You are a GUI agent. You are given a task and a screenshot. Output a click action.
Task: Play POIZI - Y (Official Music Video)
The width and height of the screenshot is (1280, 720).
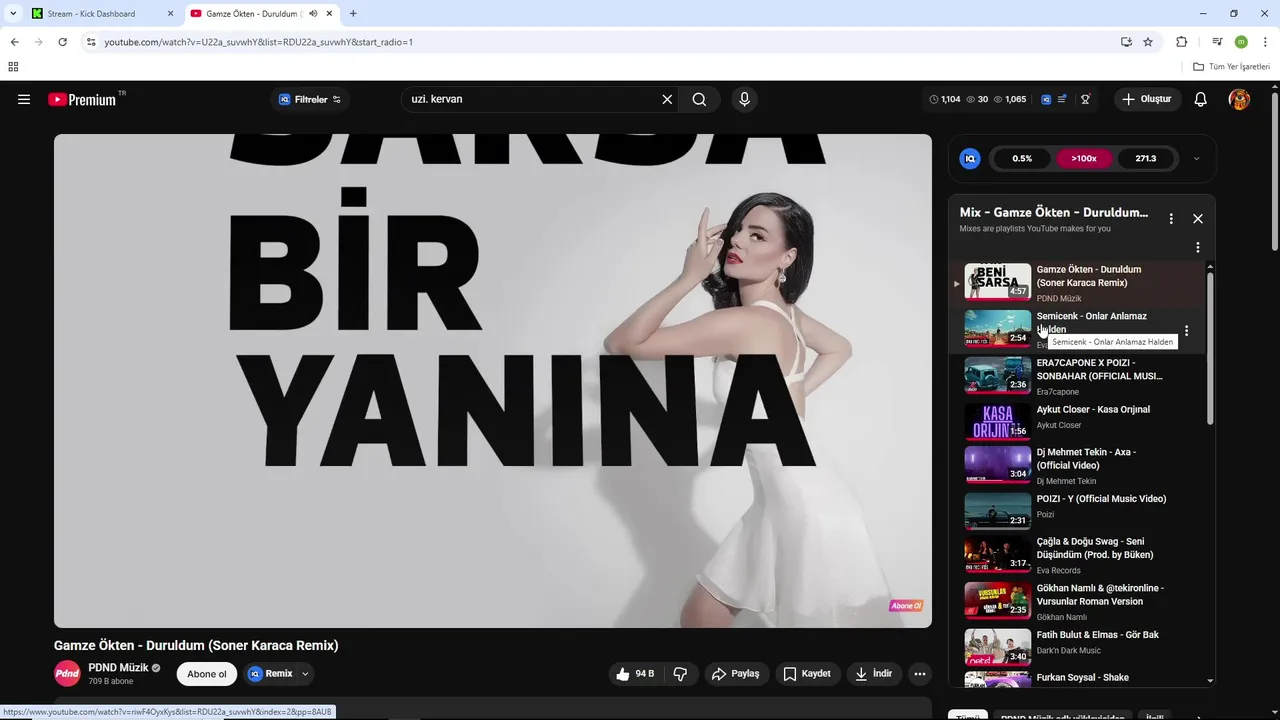(1078, 509)
